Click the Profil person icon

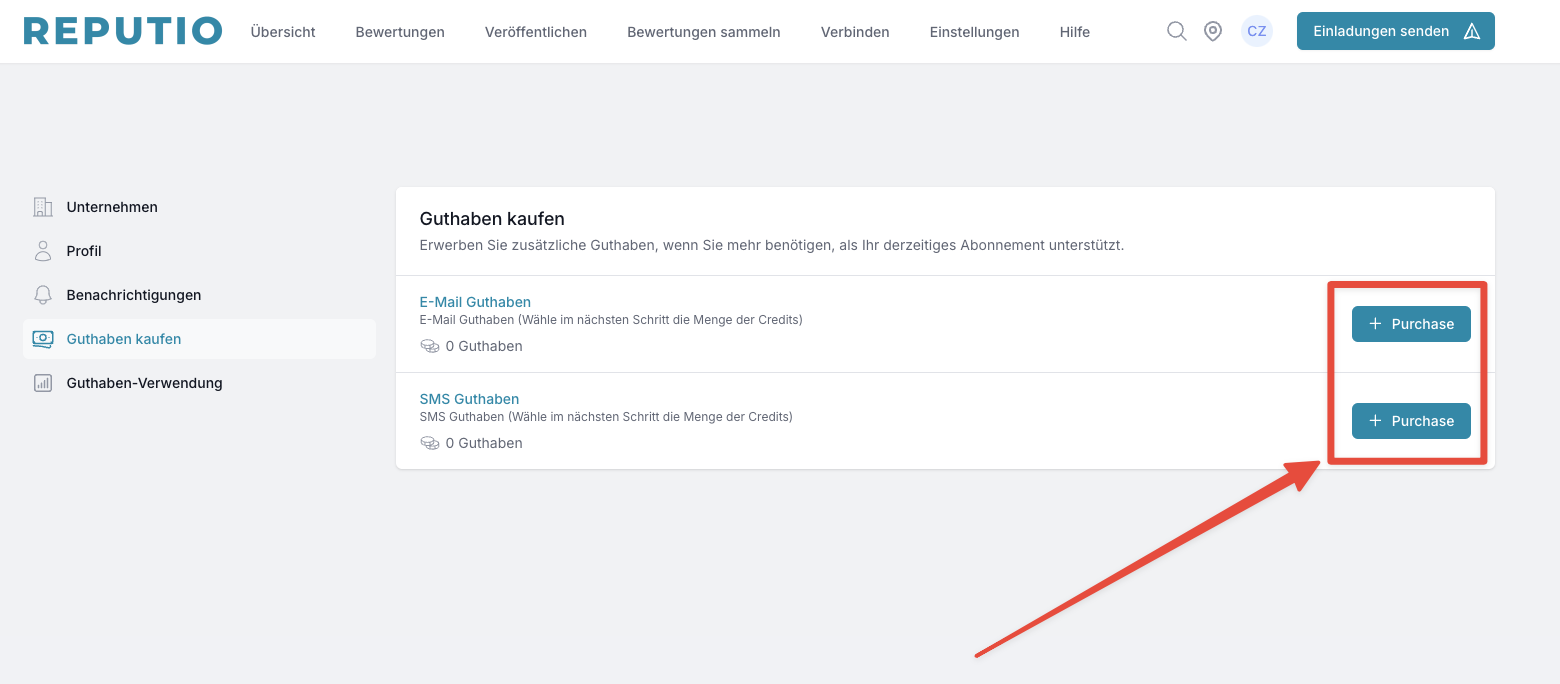(x=43, y=251)
